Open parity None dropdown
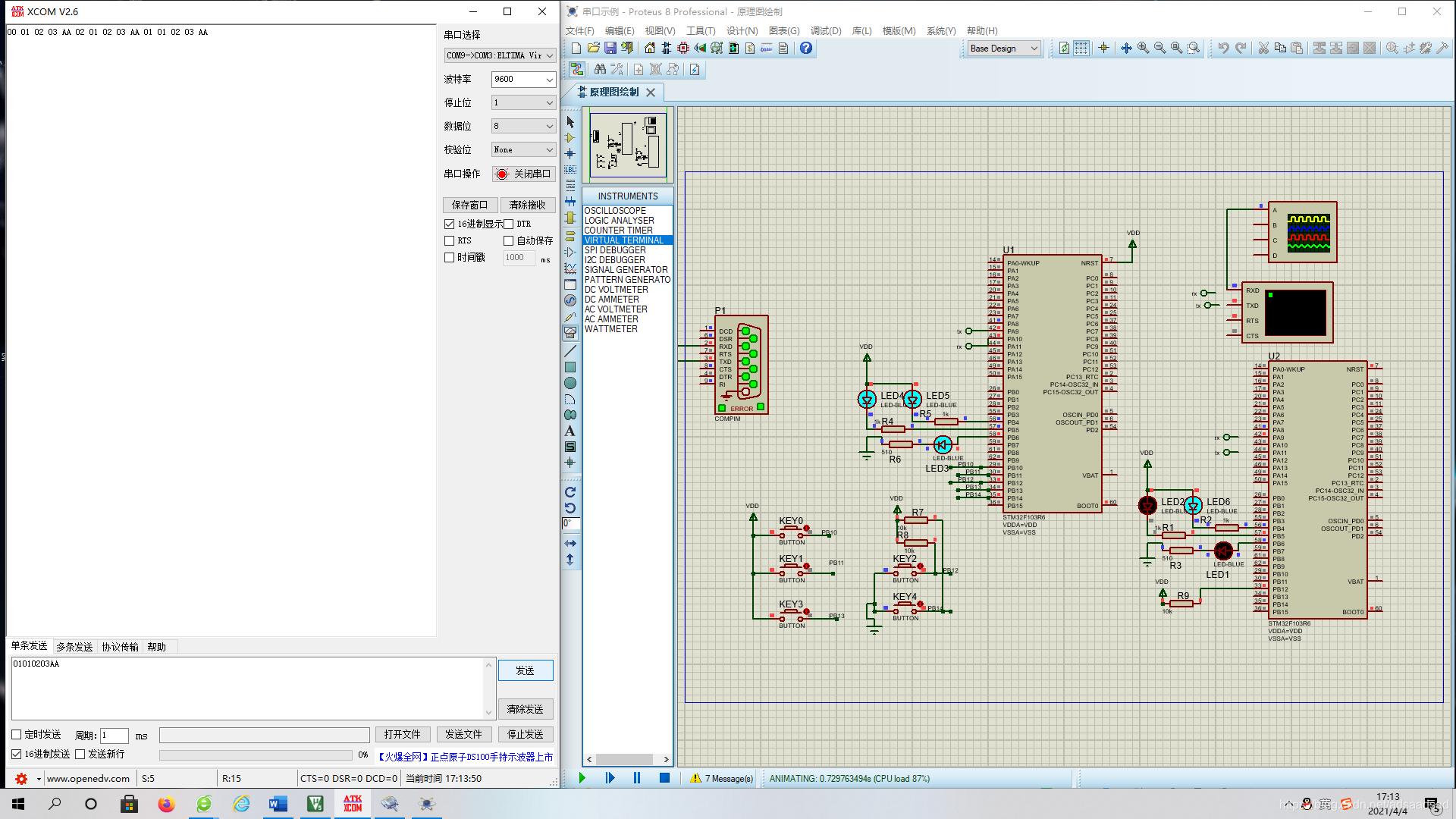 pos(523,149)
